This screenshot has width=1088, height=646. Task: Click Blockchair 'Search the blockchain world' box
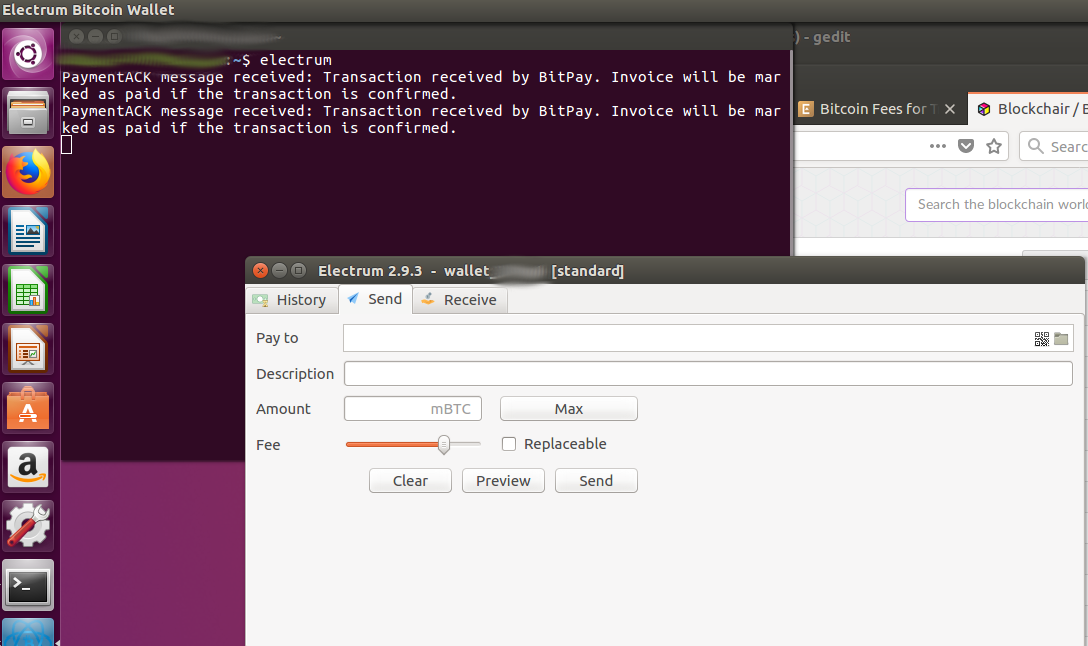click(x=997, y=205)
